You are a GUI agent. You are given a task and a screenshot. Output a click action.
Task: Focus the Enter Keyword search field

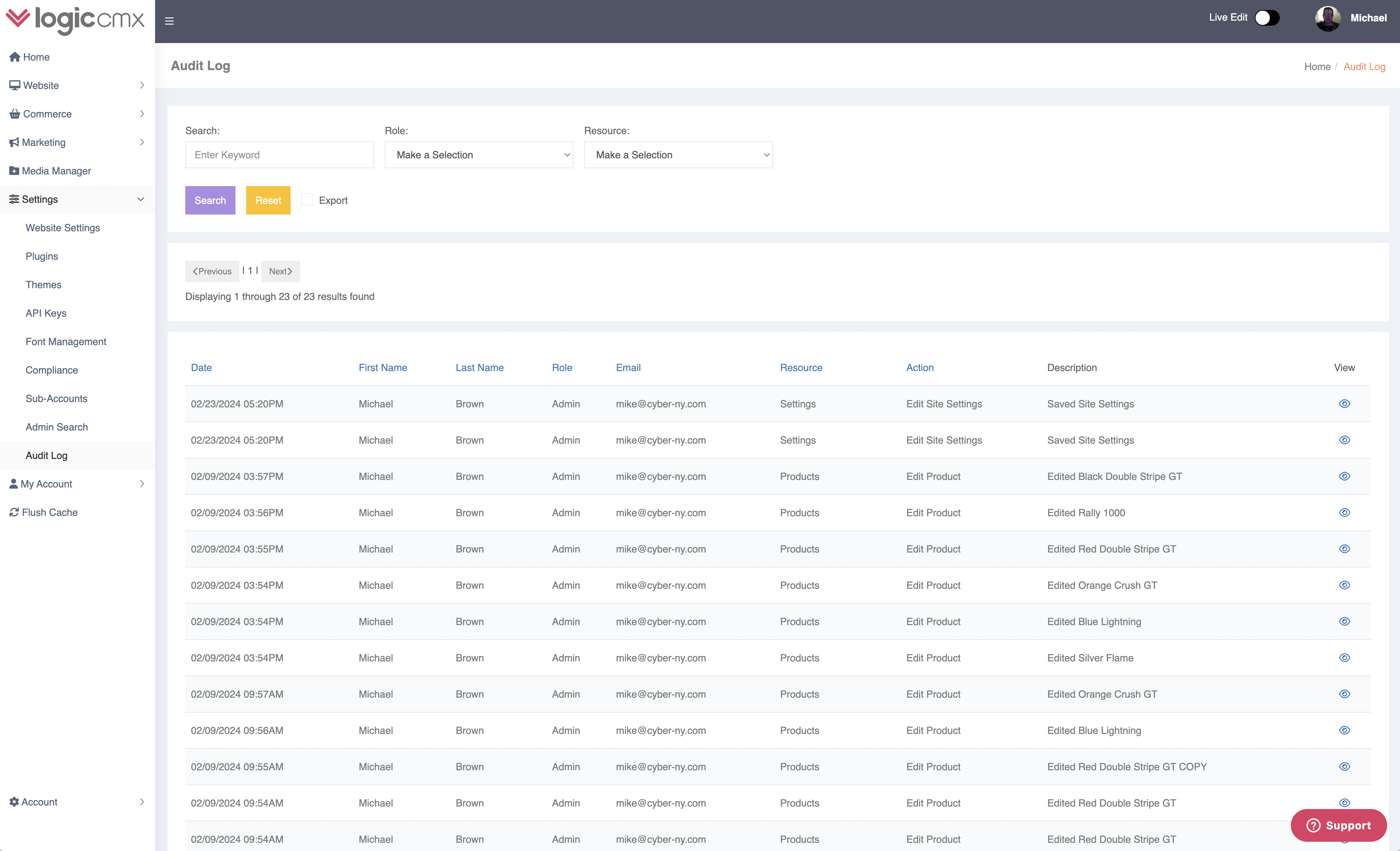tap(280, 155)
